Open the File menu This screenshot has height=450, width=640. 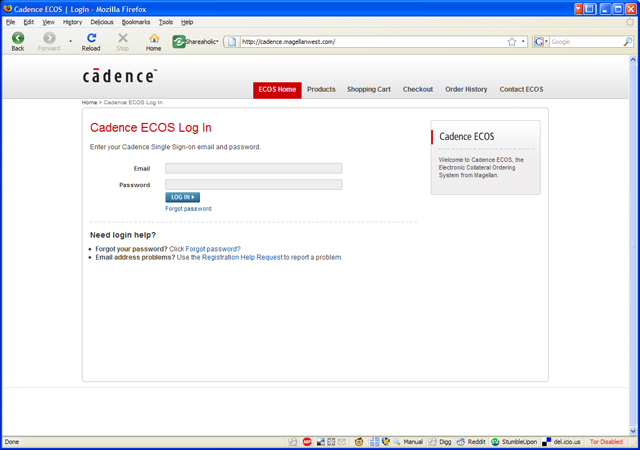[x=11, y=22]
